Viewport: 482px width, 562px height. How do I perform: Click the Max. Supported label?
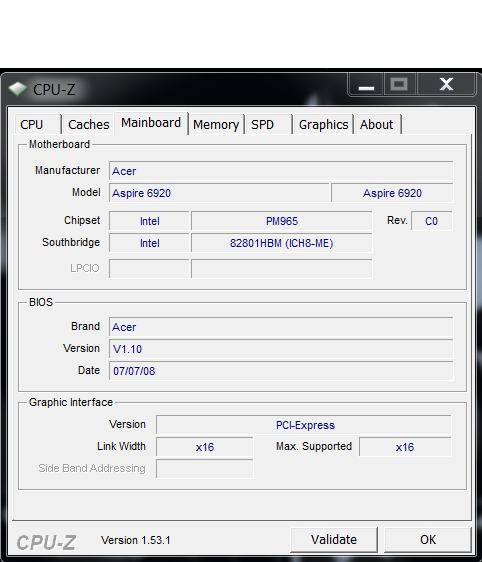tap(314, 446)
